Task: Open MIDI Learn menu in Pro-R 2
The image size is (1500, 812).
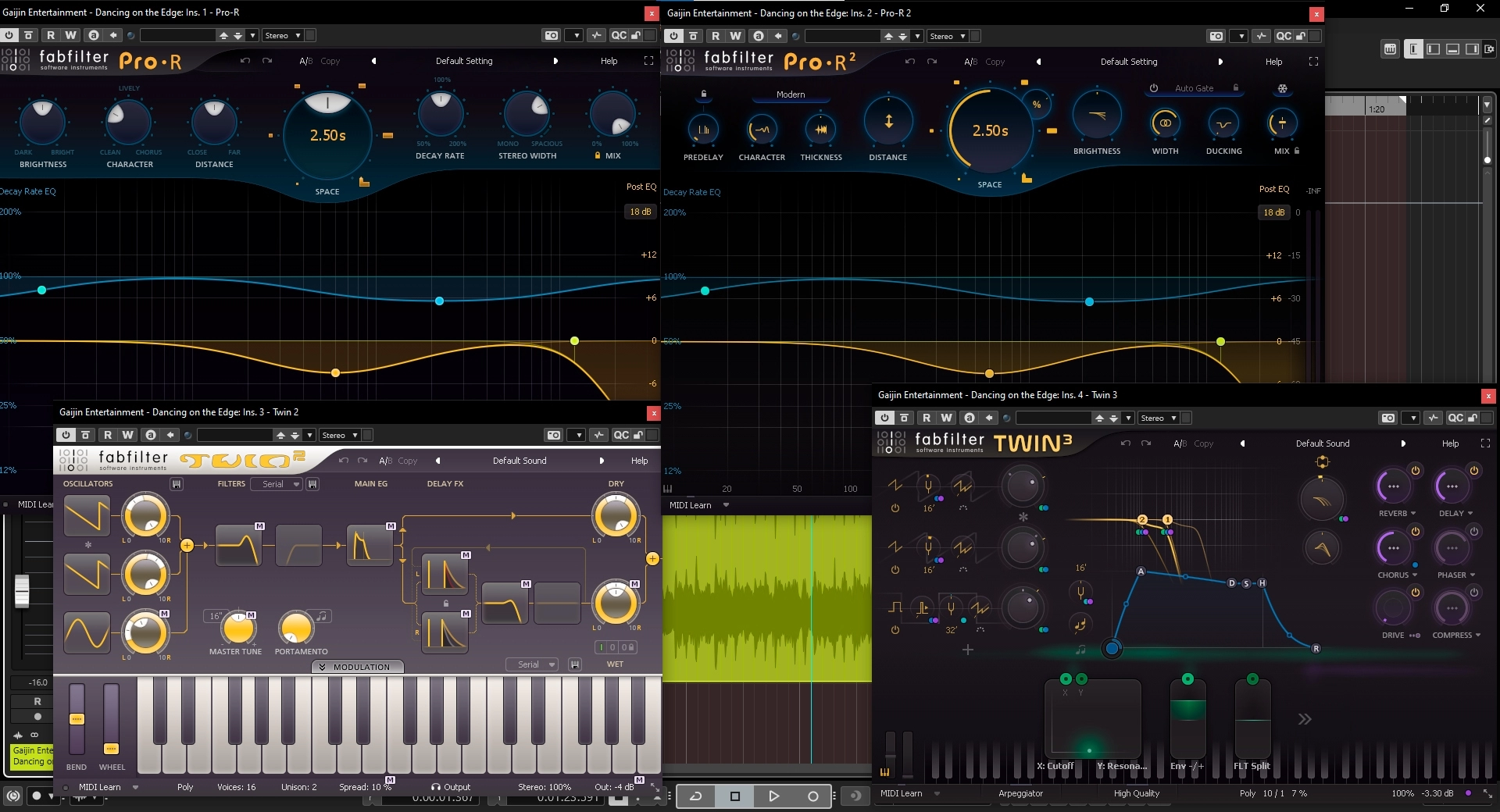Action: coord(698,505)
